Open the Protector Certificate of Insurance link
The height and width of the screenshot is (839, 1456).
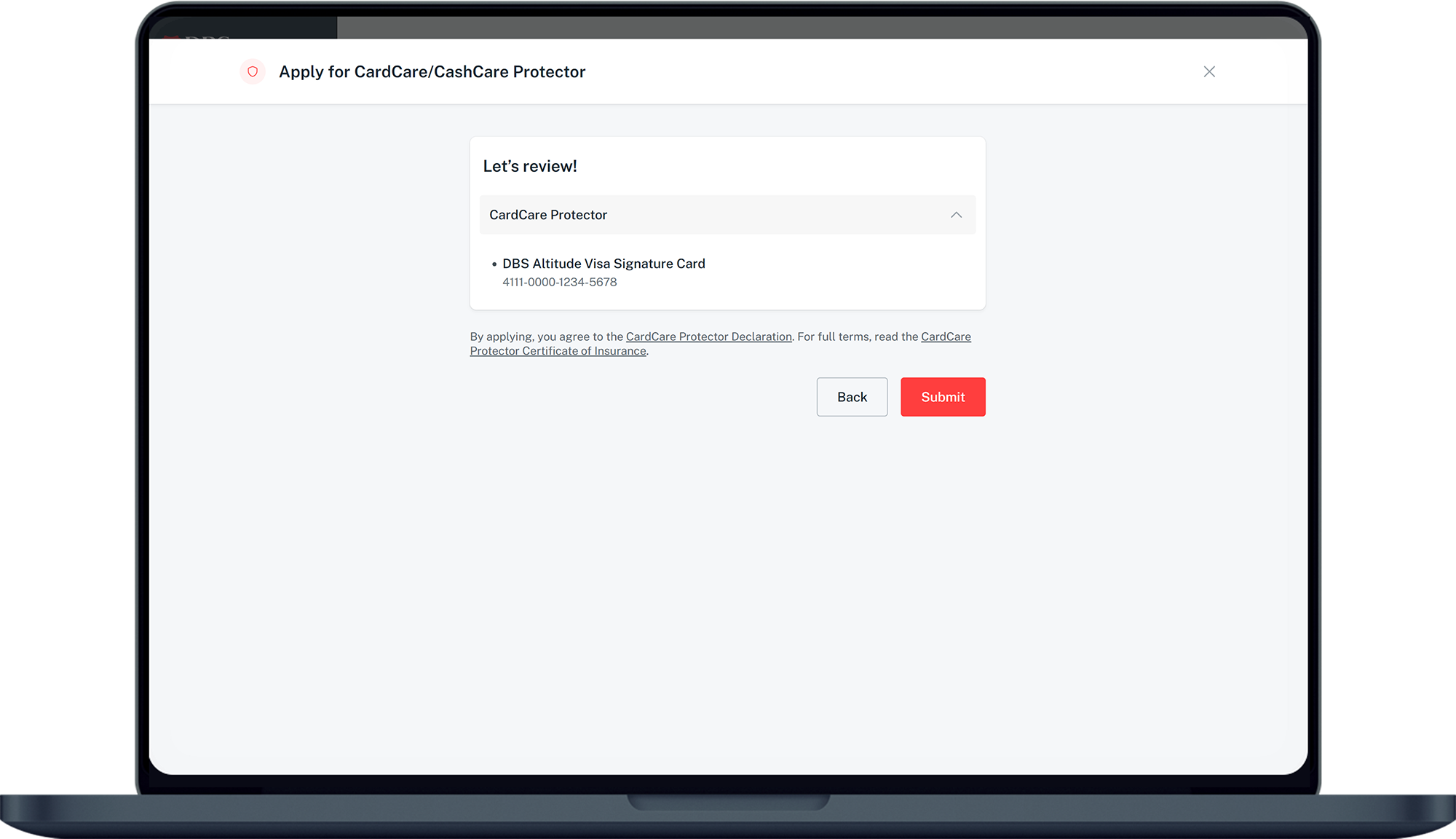[x=558, y=351]
